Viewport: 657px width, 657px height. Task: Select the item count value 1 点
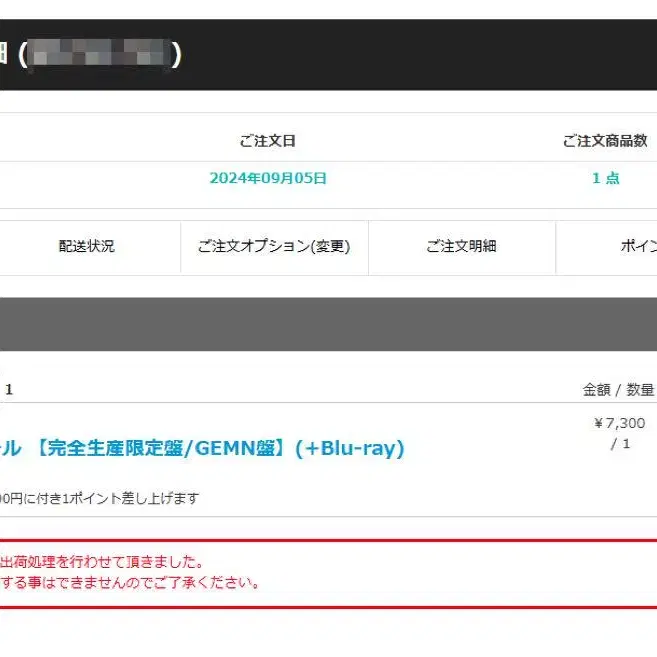pos(606,178)
